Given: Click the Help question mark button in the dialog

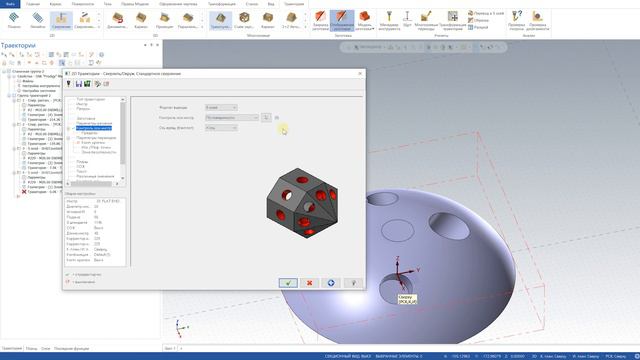Looking at the screenshot, I should click(x=353, y=283).
